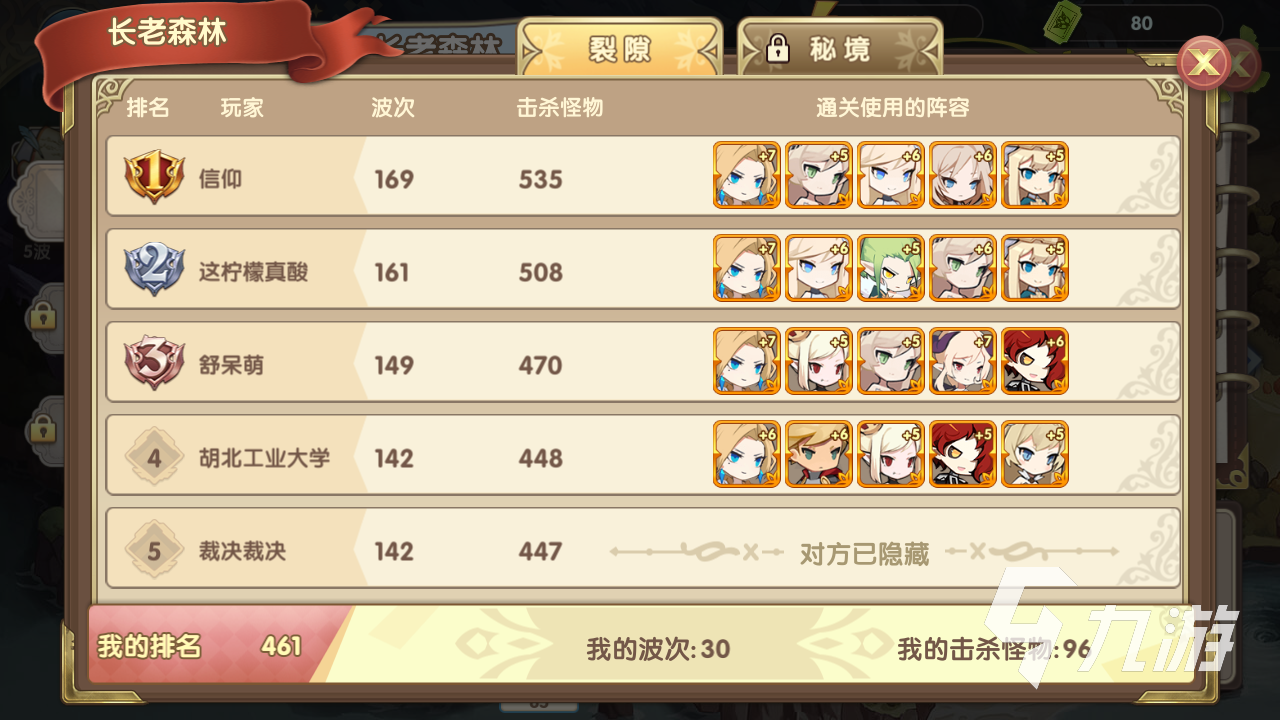Viewport: 1280px width, 720px height.
Task: Select the rank 4 diamond badge
Action: click(154, 457)
